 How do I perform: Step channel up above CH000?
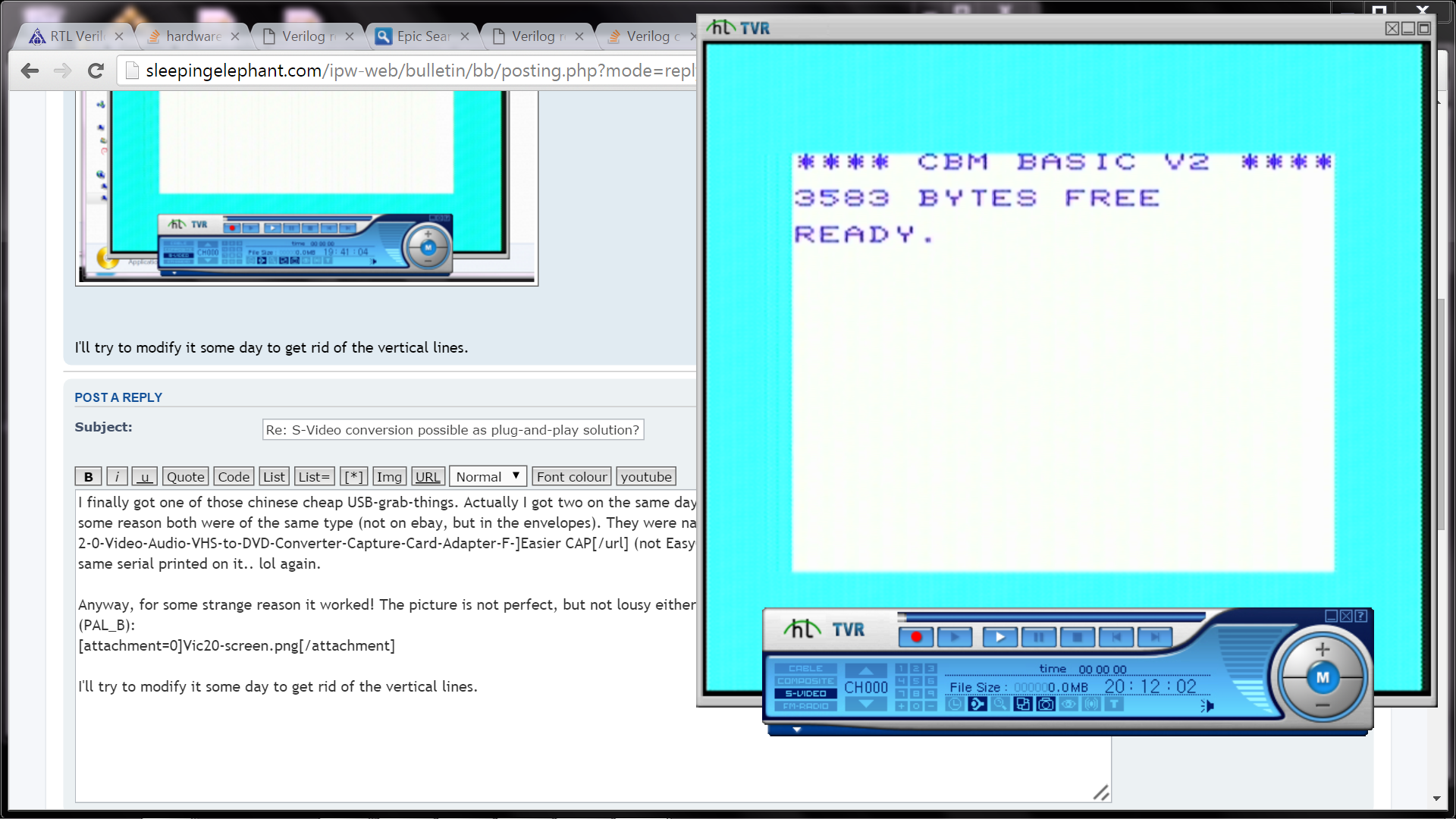click(x=866, y=670)
